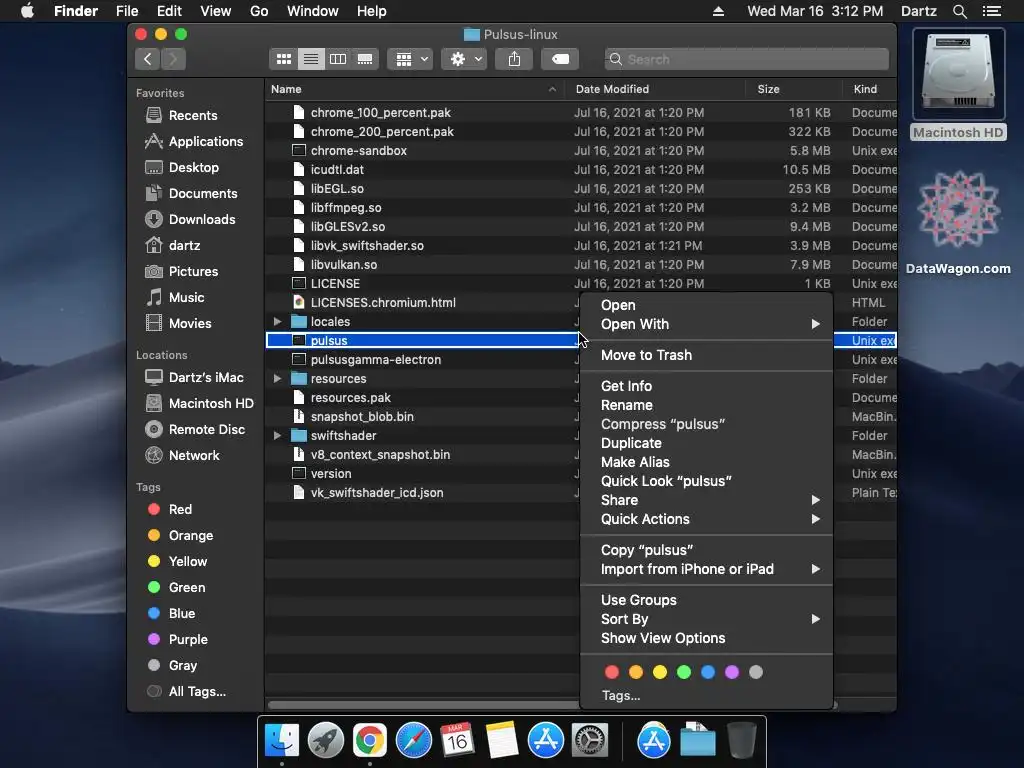Sort by the Size column header
1024x768 pixels.
(x=794, y=89)
